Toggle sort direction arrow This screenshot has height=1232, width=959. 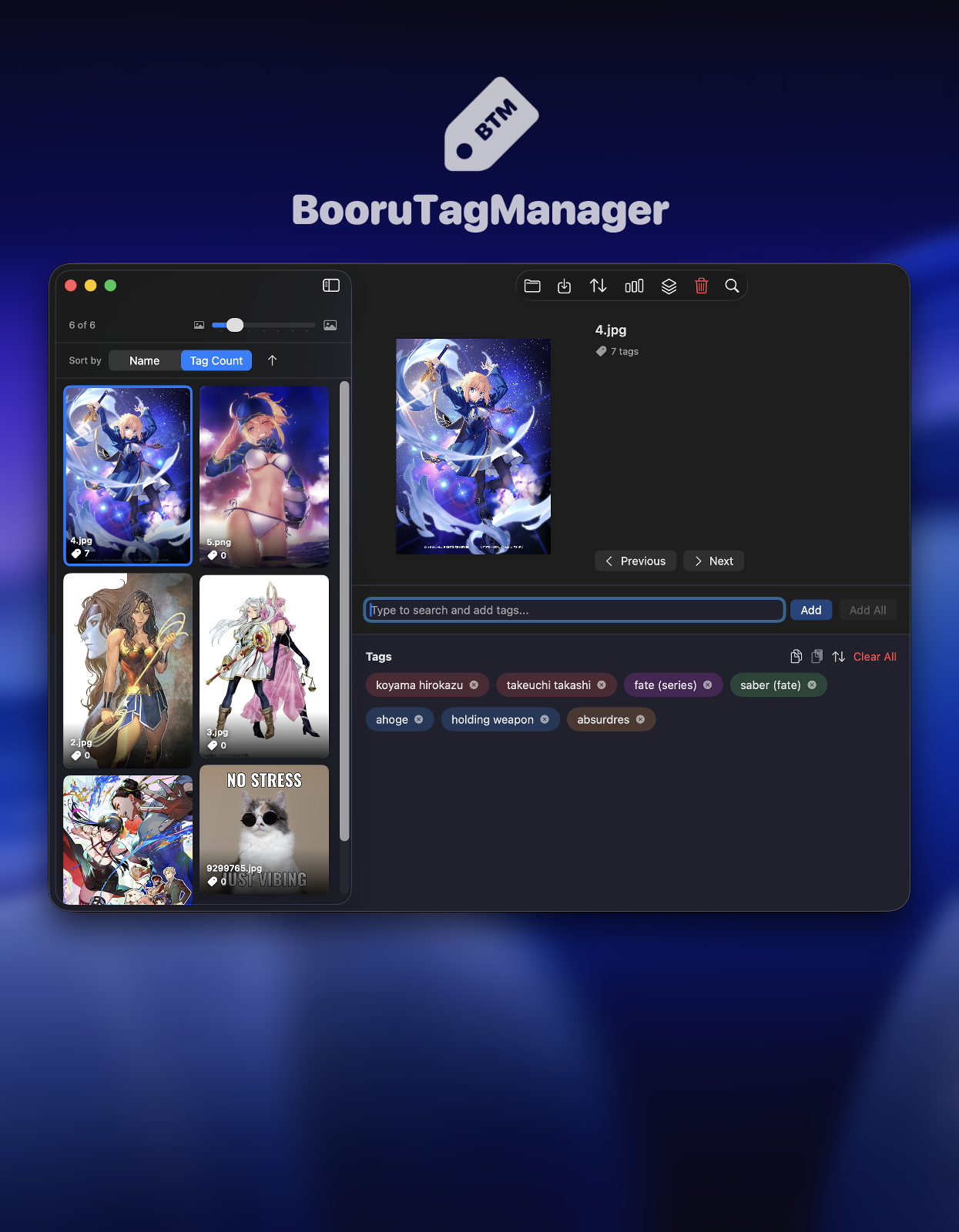click(x=272, y=360)
